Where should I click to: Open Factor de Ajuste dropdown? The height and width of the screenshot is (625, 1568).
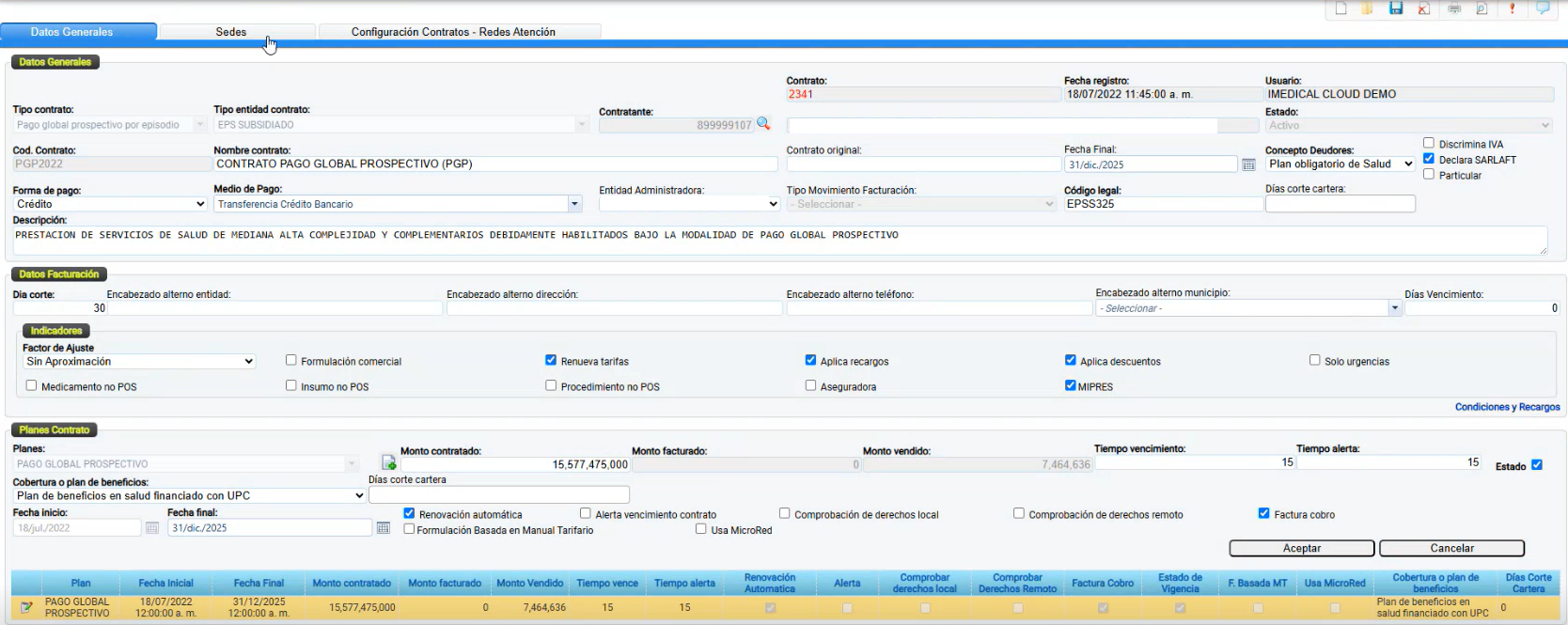click(139, 361)
